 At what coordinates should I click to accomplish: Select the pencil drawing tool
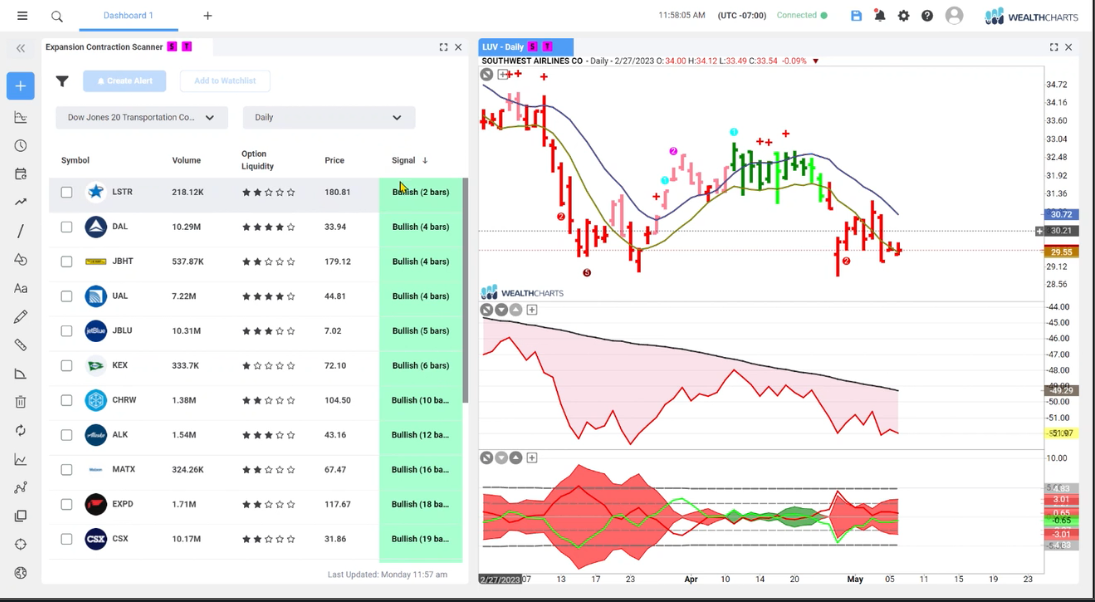pos(20,316)
